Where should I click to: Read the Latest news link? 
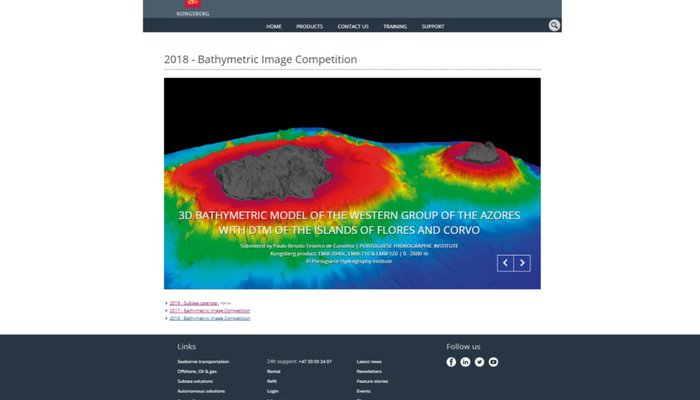(x=369, y=362)
